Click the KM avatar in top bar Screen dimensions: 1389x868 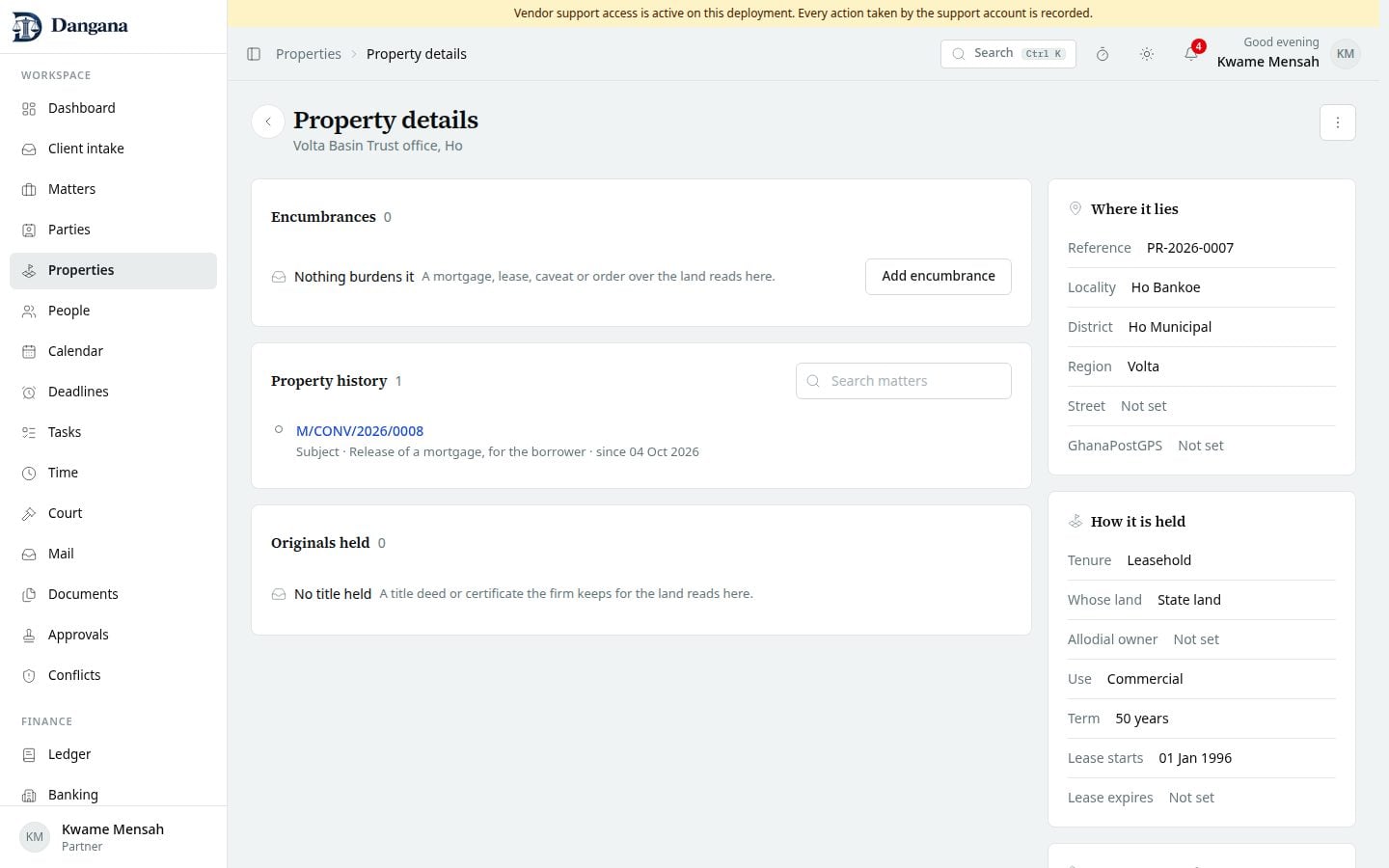tap(1346, 54)
